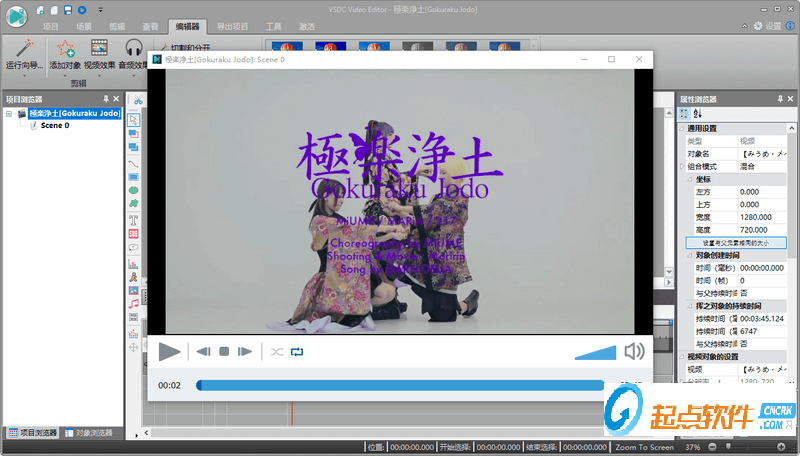Viewport: 800px width, 456px height.
Task: Expand the arrow under 运行向导
Action: coord(24,75)
